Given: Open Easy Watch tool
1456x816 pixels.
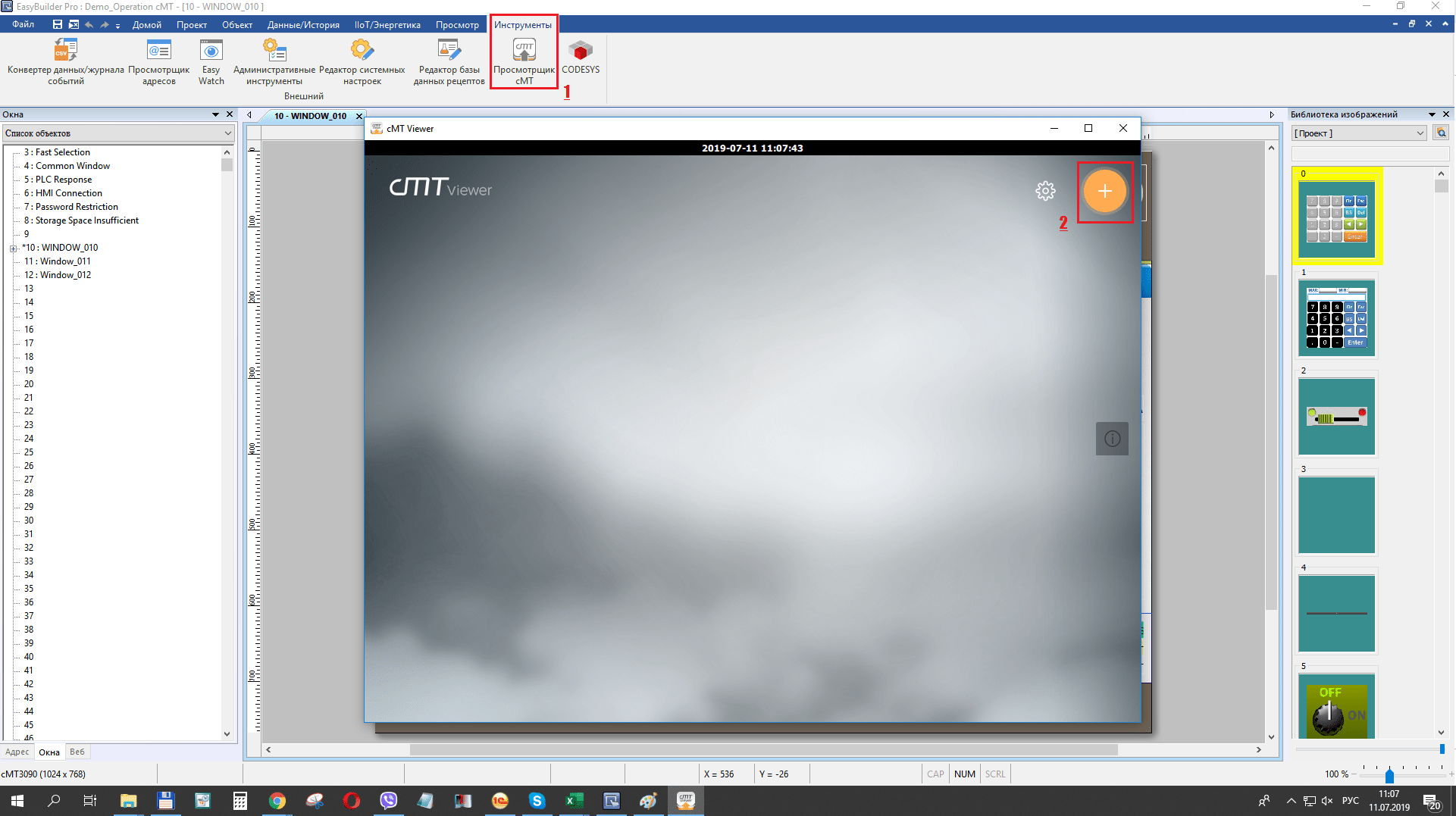Looking at the screenshot, I should [x=211, y=61].
